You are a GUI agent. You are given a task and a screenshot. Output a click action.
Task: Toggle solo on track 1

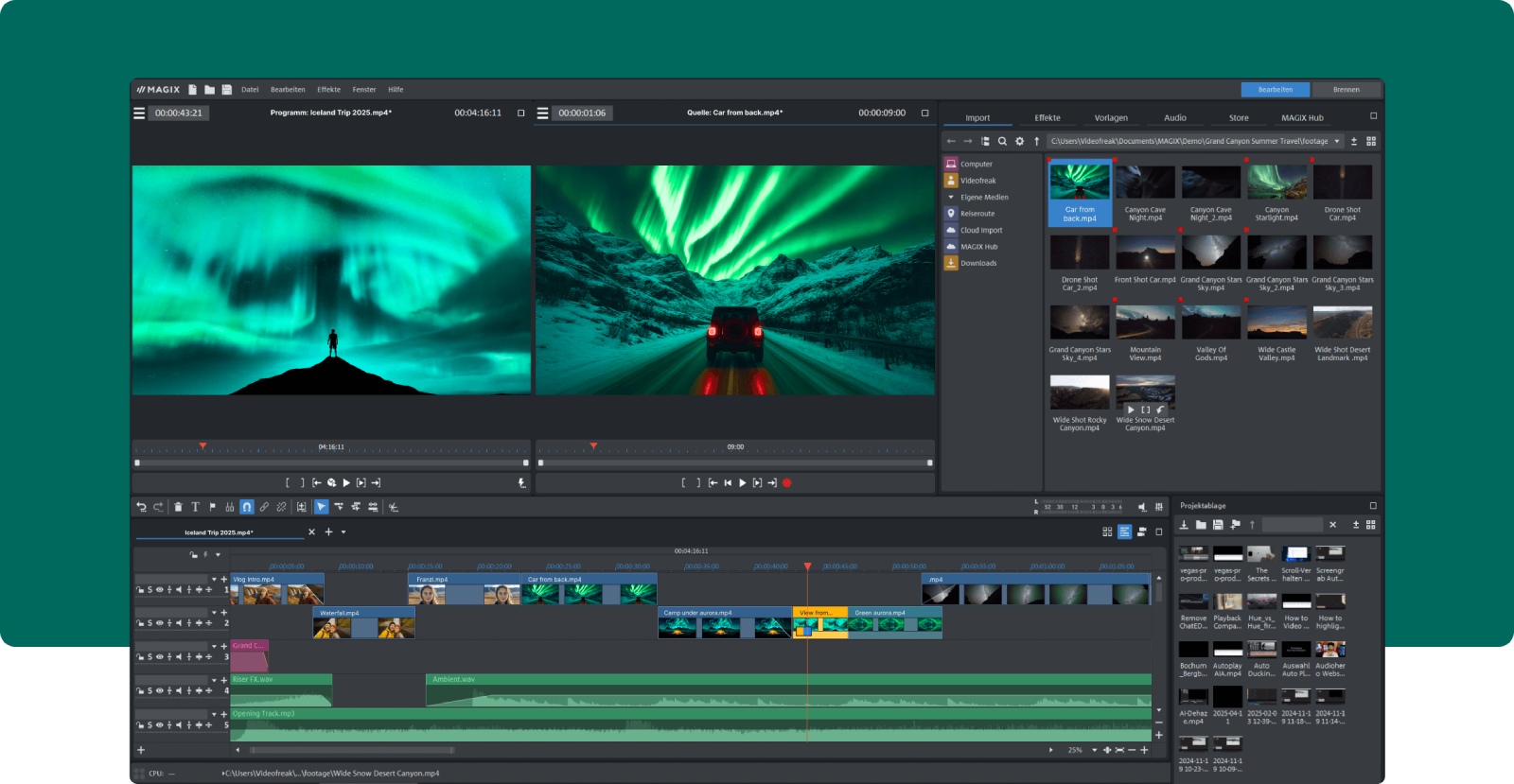(150, 590)
